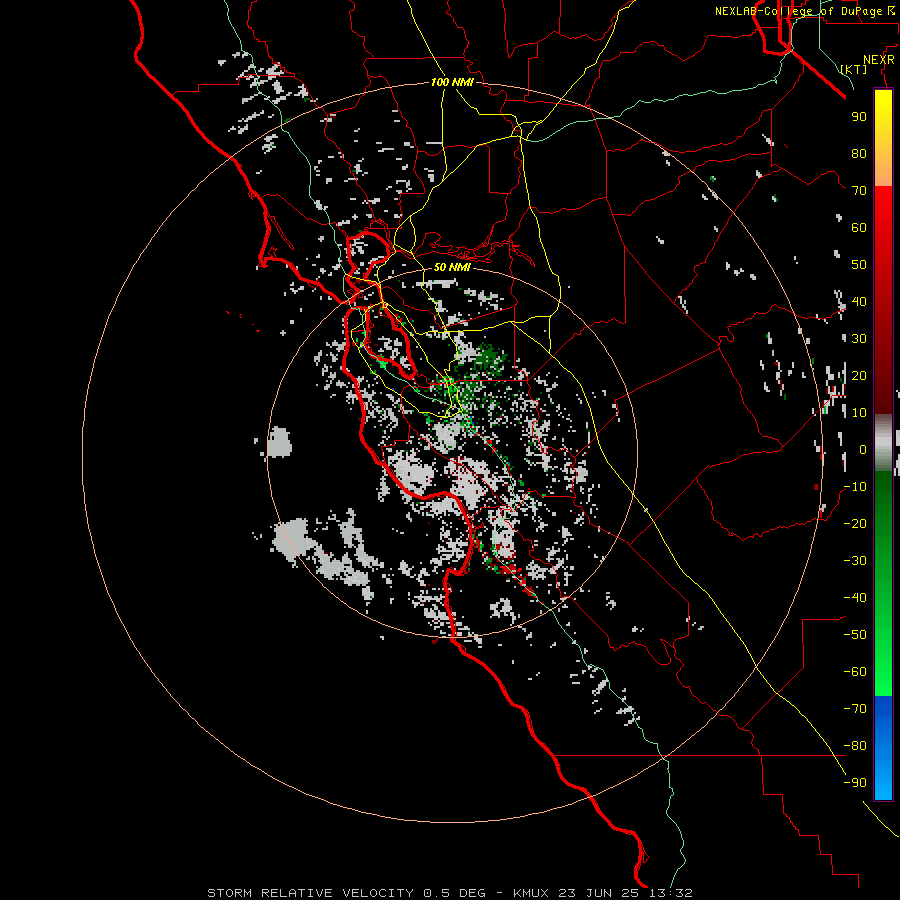
Task: Click the -80 value on the velocity scale
Action: pyautogui.click(x=855, y=746)
